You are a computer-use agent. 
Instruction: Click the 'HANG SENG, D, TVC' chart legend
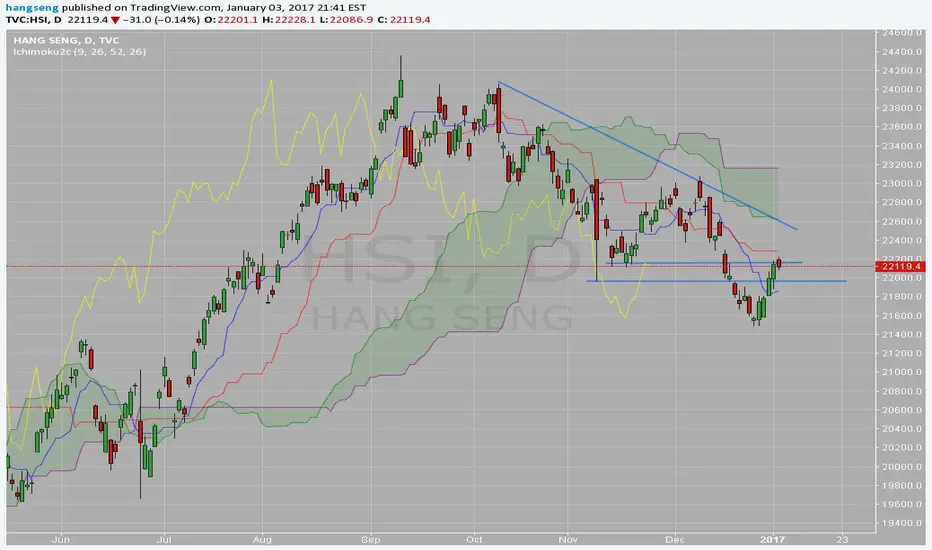[x=66, y=40]
